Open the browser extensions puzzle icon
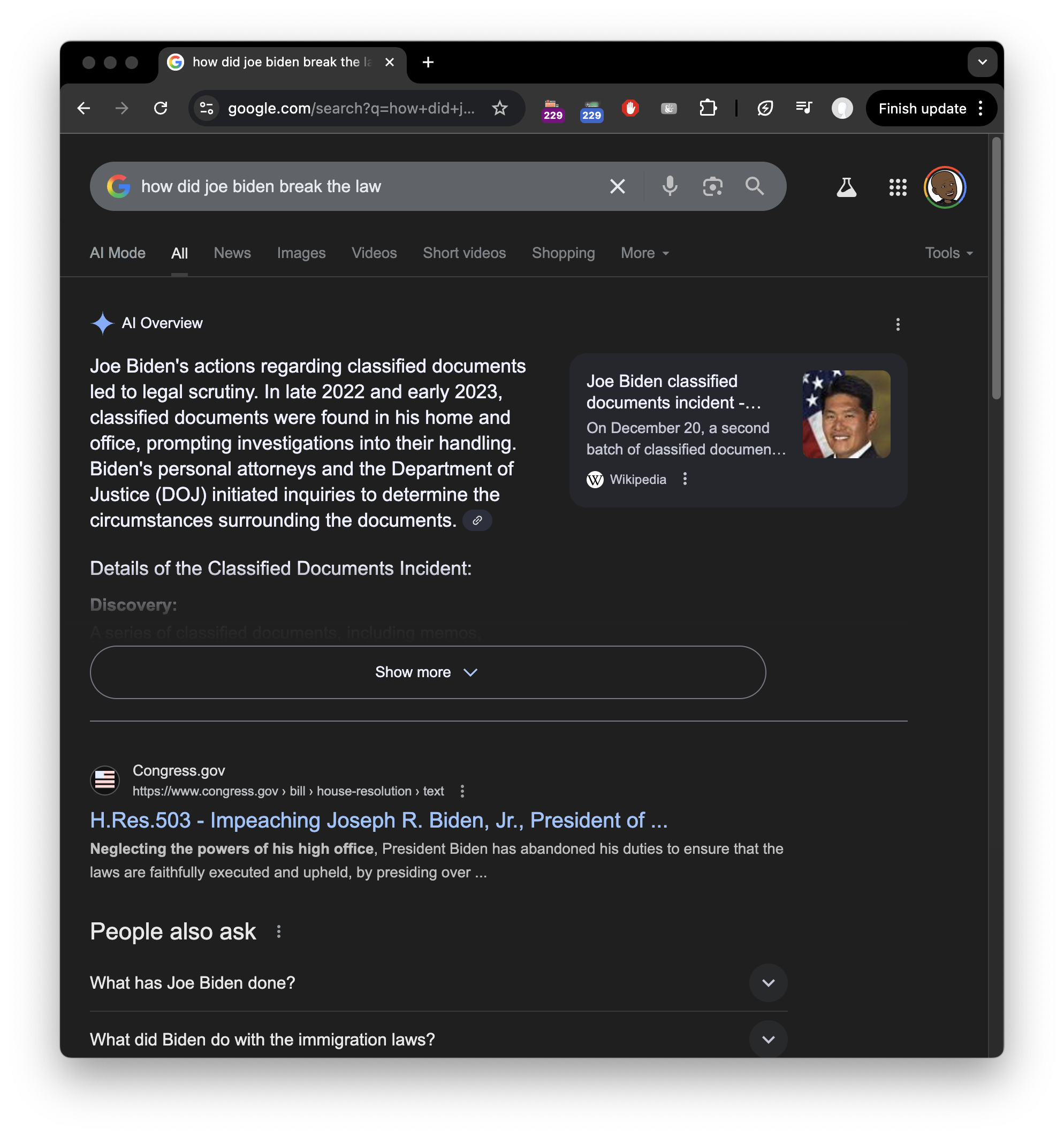The width and height of the screenshot is (1064, 1137). (708, 108)
